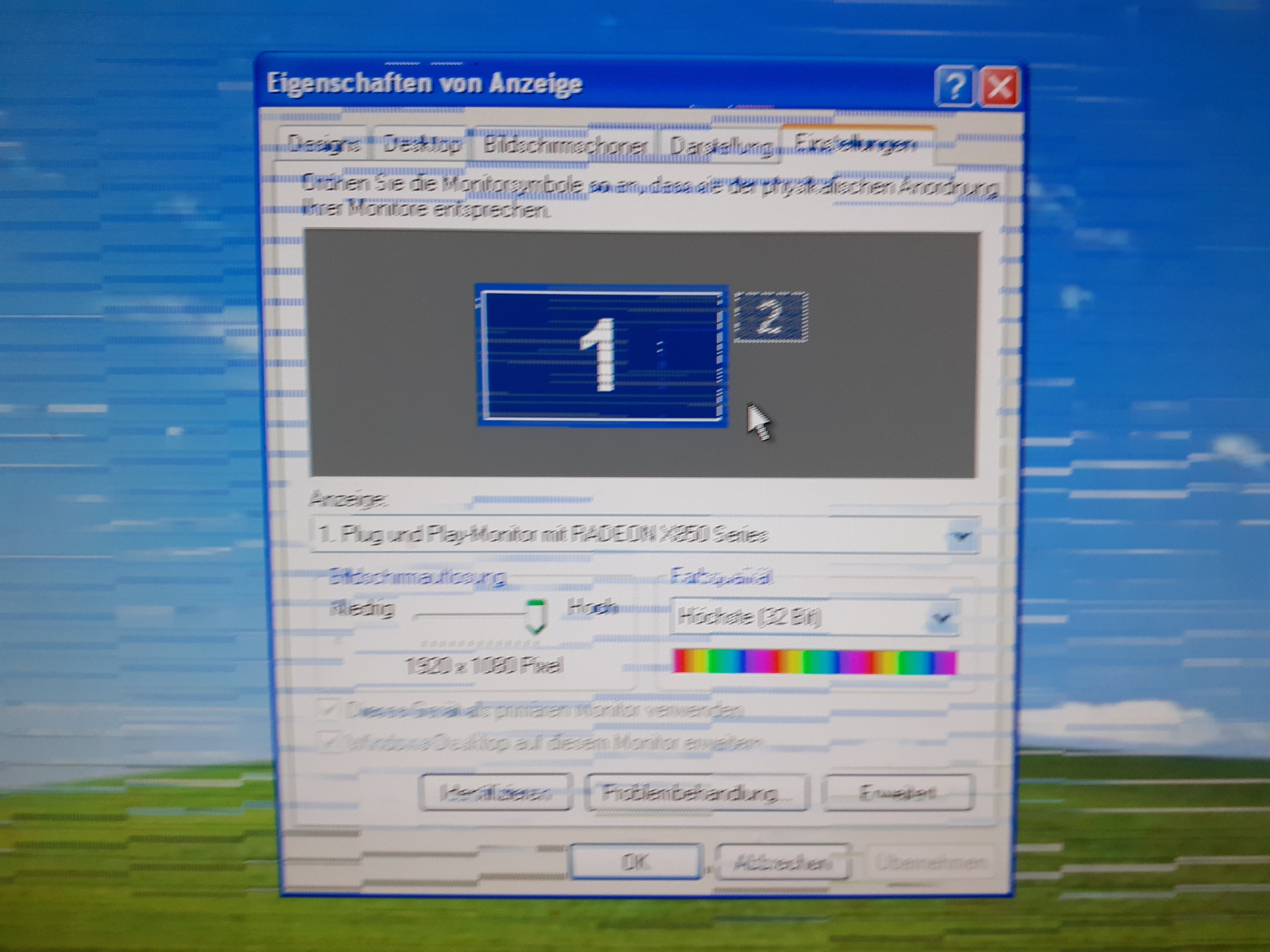Confirm with the OK button
This screenshot has width=1270, height=952.
pos(636,861)
